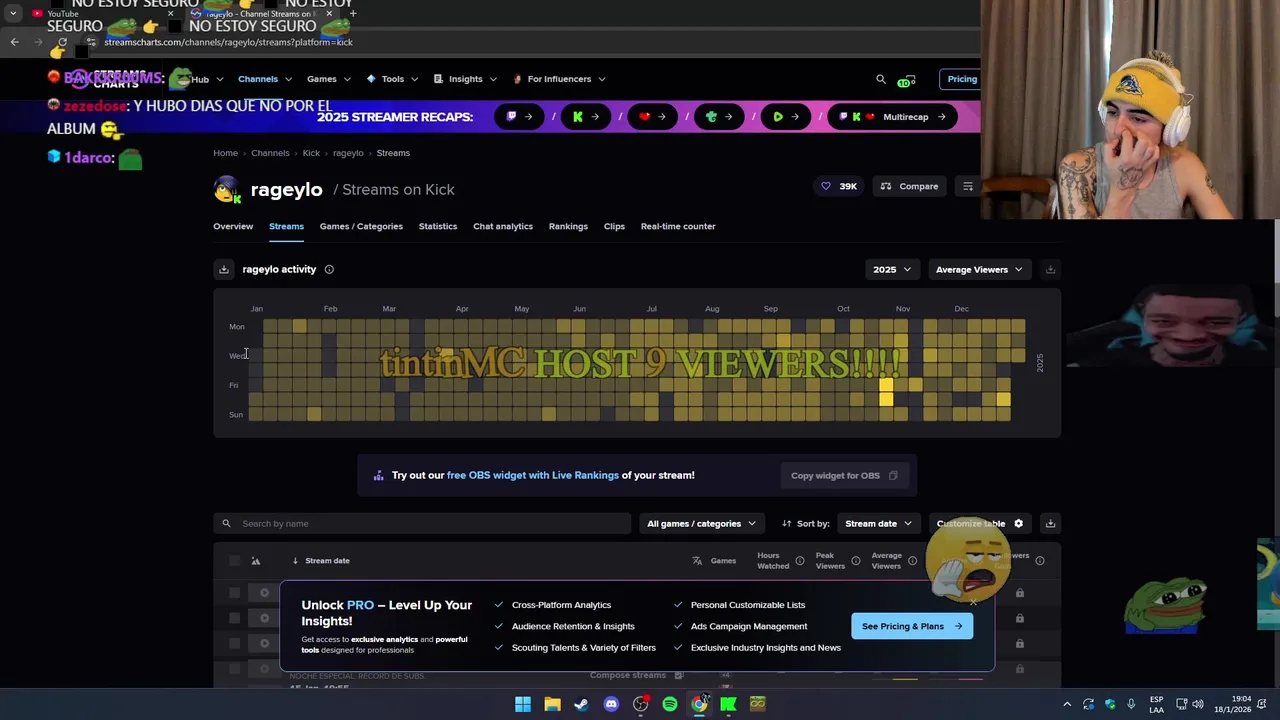Follow the free OBS widget with Live Rankings link
The width and height of the screenshot is (1280, 720).
point(533,475)
